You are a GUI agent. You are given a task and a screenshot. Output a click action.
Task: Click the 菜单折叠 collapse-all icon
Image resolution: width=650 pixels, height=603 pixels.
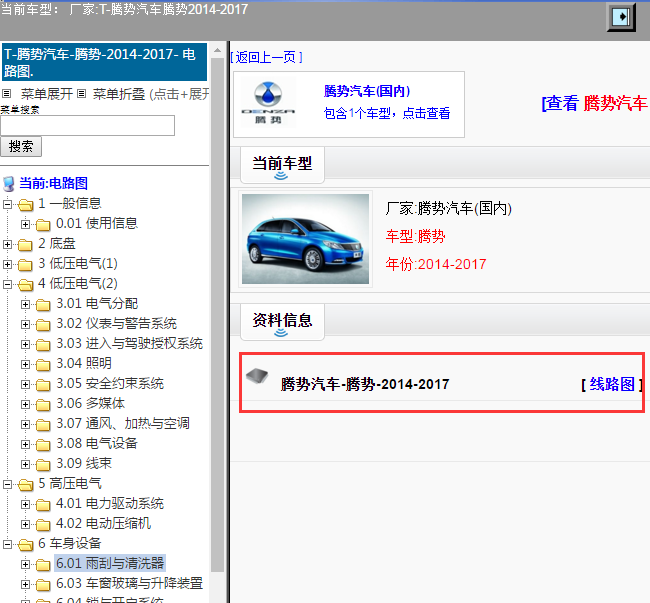(x=82, y=94)
